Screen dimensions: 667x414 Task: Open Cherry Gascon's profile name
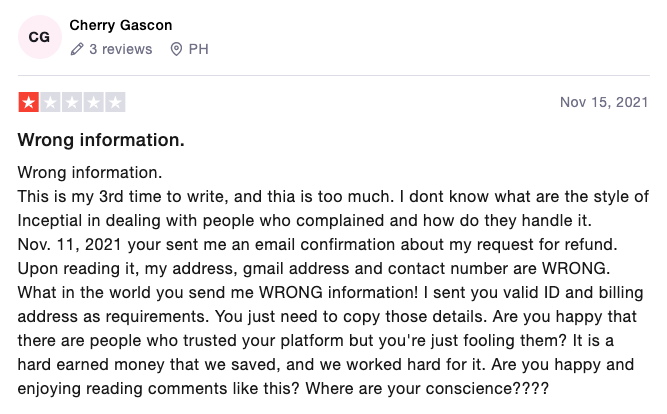(x=121, y=25)
